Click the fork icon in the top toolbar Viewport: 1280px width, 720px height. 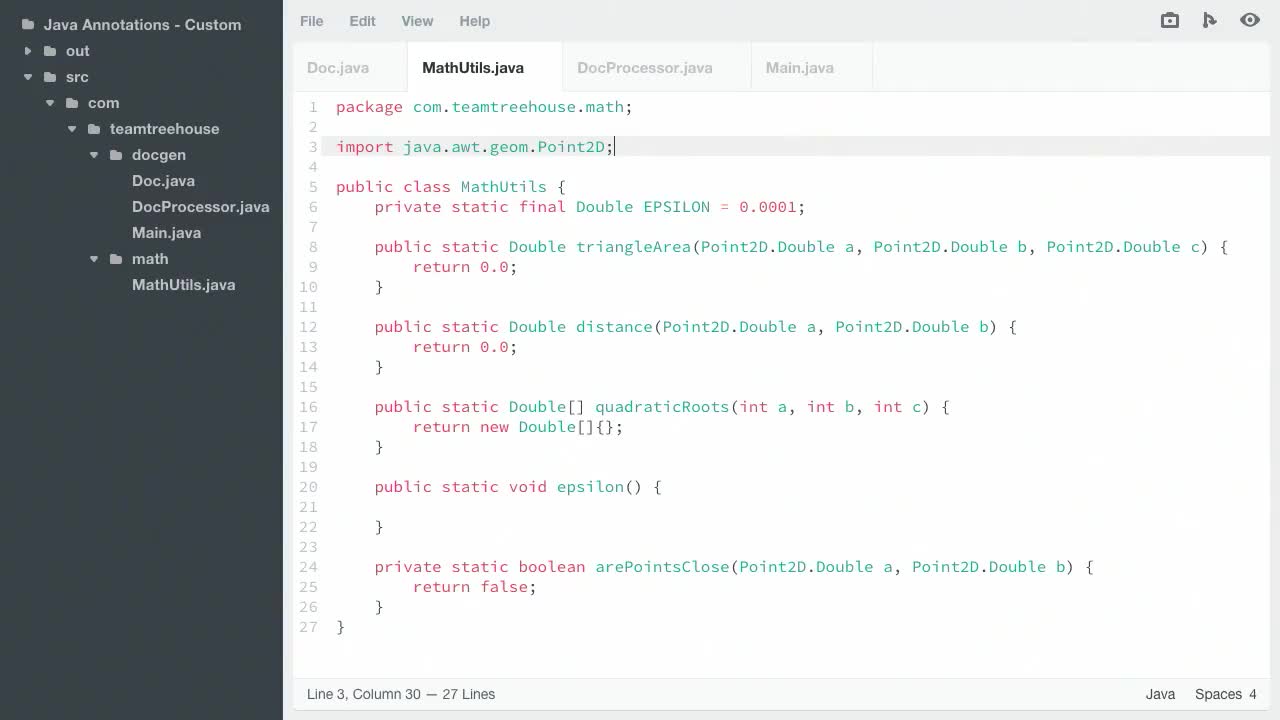click(x=1210, y=20)
